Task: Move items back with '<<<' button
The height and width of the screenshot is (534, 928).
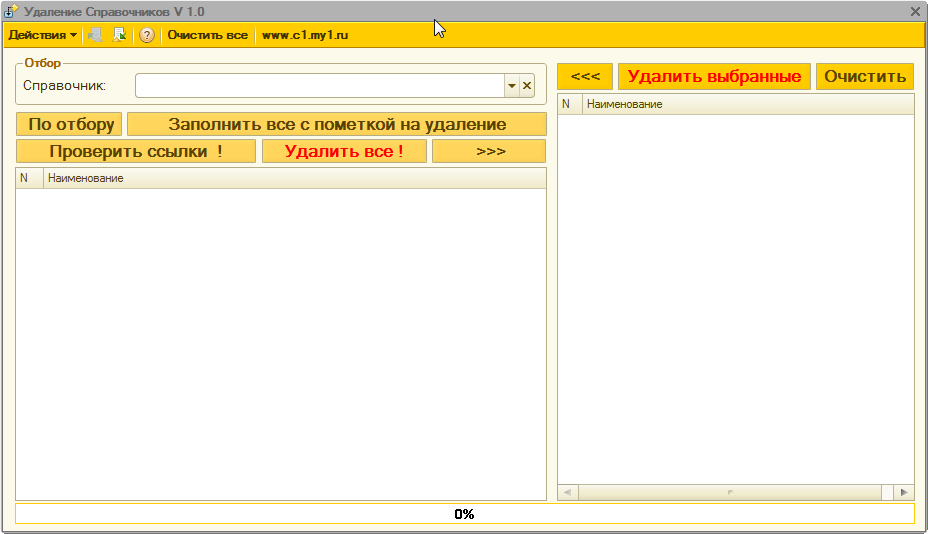Action: click(585, 76)
